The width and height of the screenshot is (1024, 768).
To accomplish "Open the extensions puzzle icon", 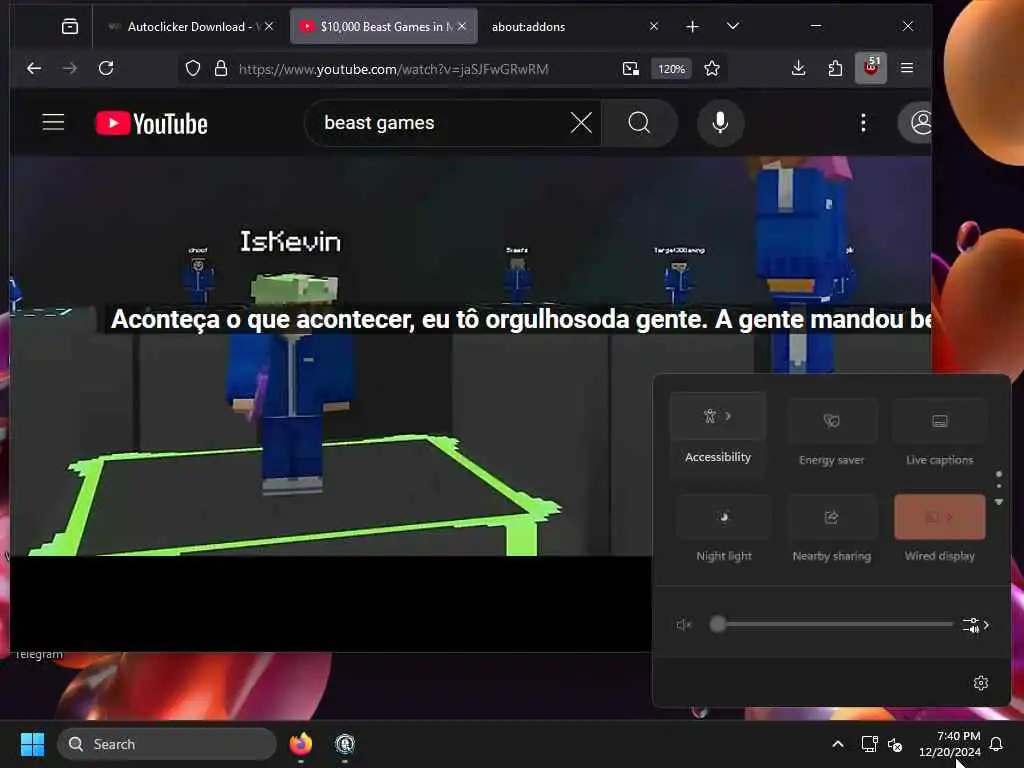I will point(835,68).
